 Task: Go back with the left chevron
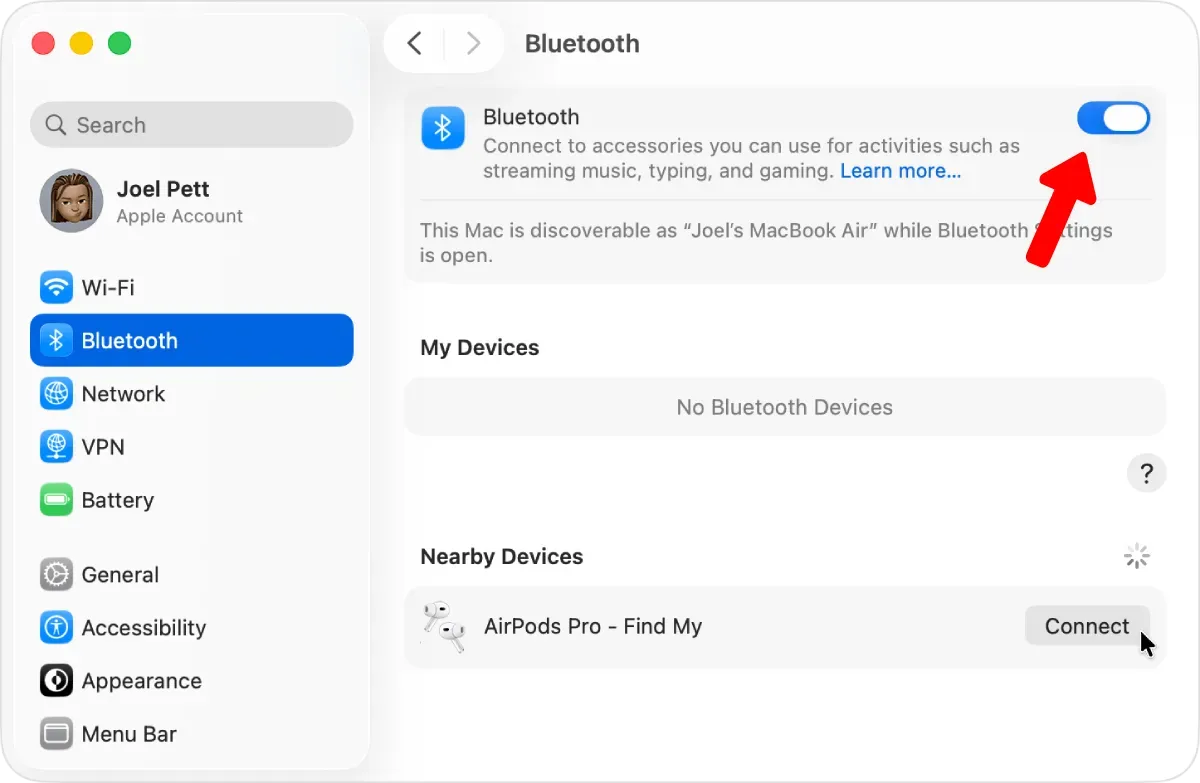[x=415, y=44]
